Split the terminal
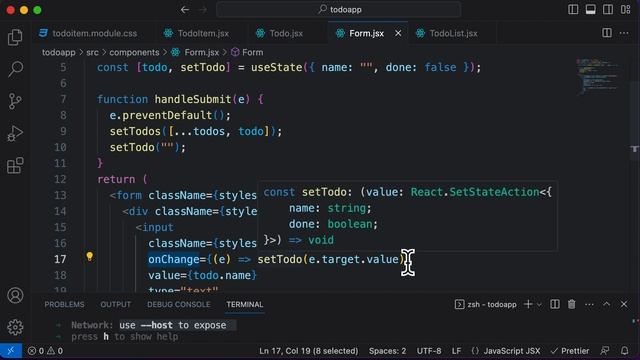 click(555, 304)
